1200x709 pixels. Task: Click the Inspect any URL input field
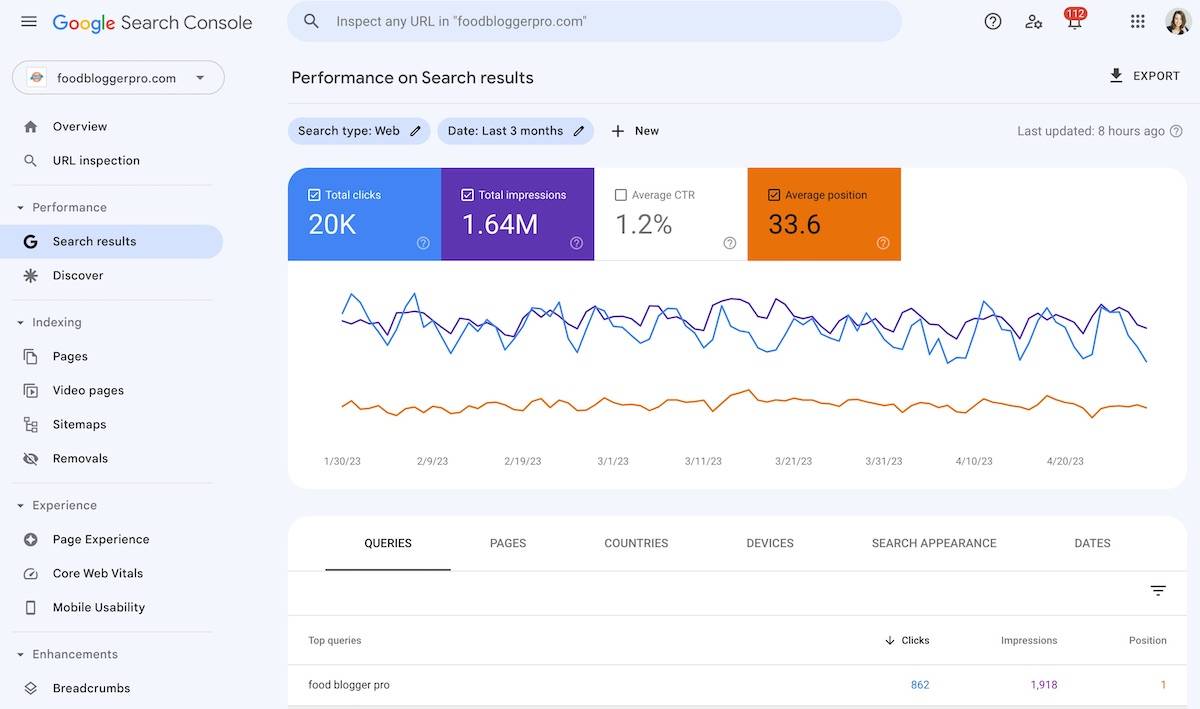tap(594, 21)
